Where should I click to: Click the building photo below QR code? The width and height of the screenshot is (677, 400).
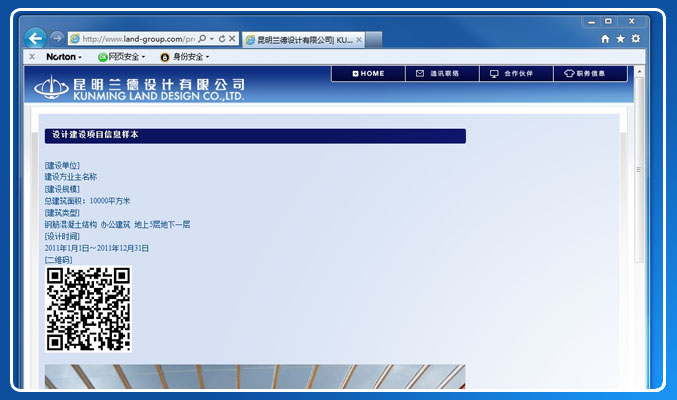tap(255, 377)
